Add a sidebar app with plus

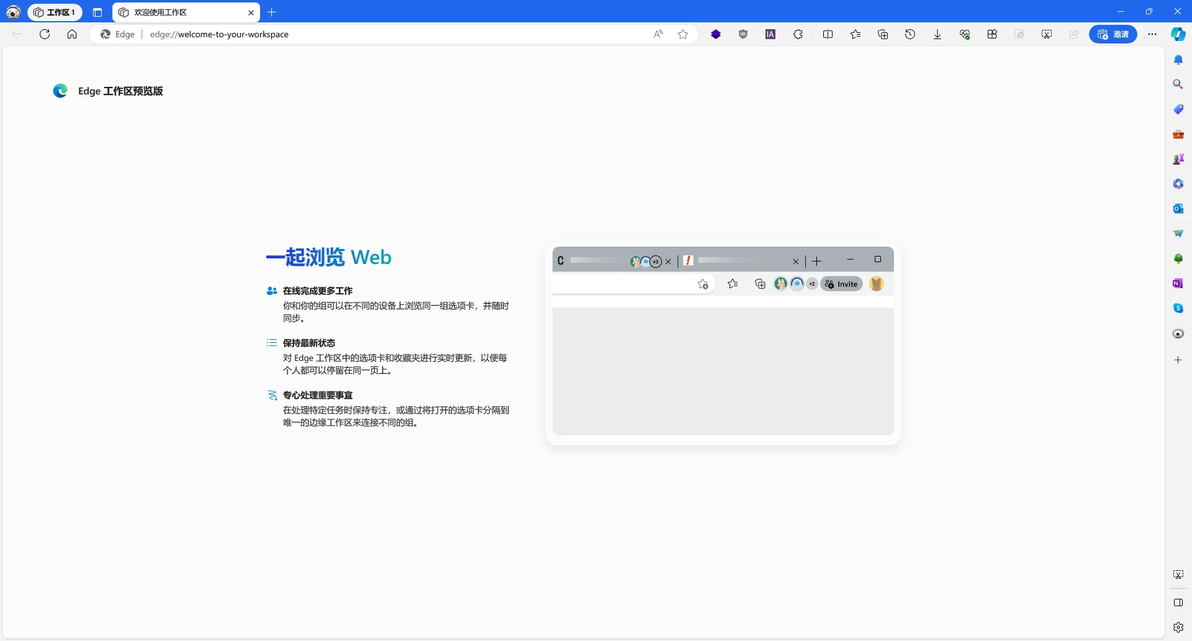(1178, 360)
